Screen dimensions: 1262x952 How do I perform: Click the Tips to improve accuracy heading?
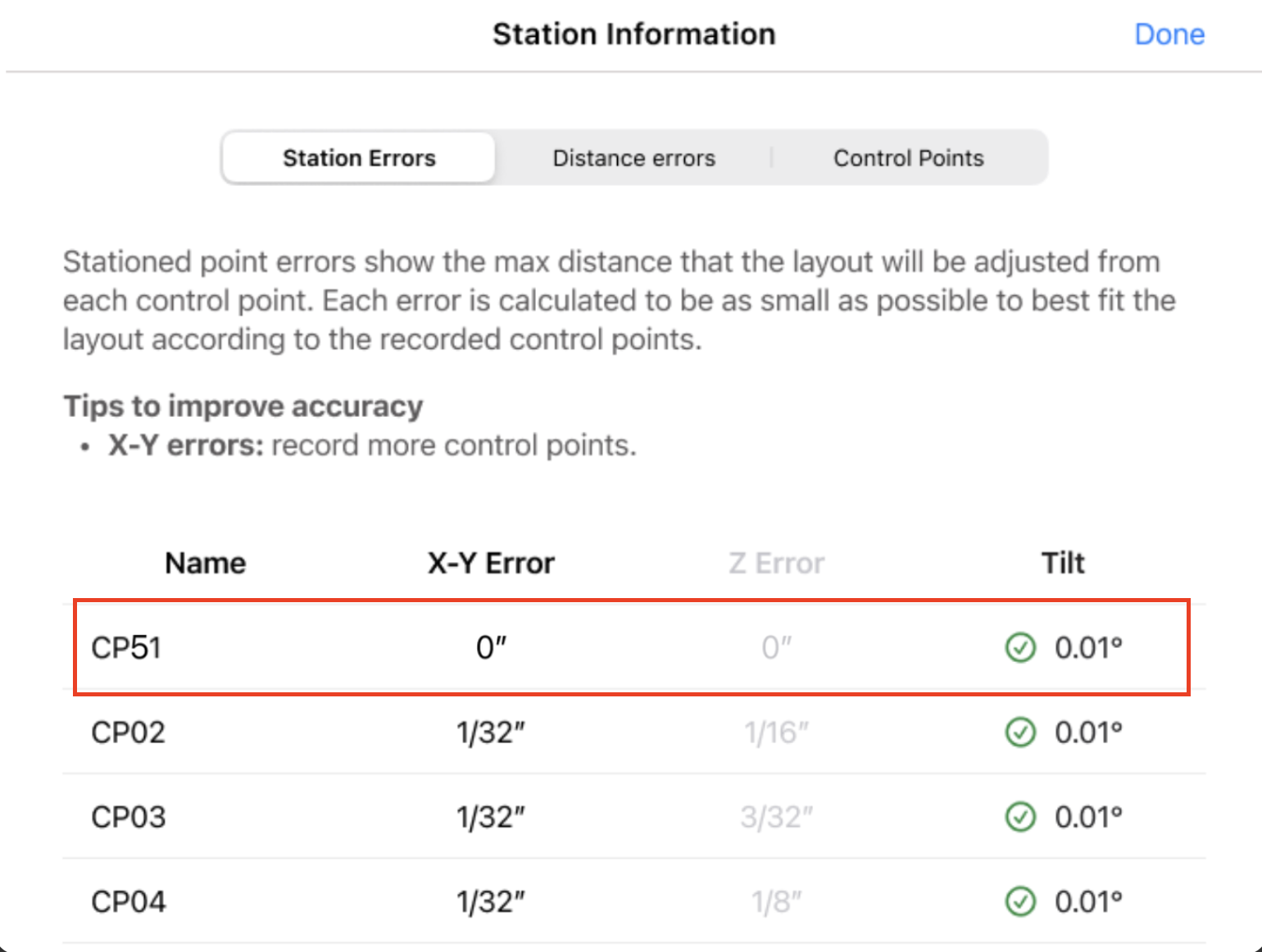[x=243, y=406]
